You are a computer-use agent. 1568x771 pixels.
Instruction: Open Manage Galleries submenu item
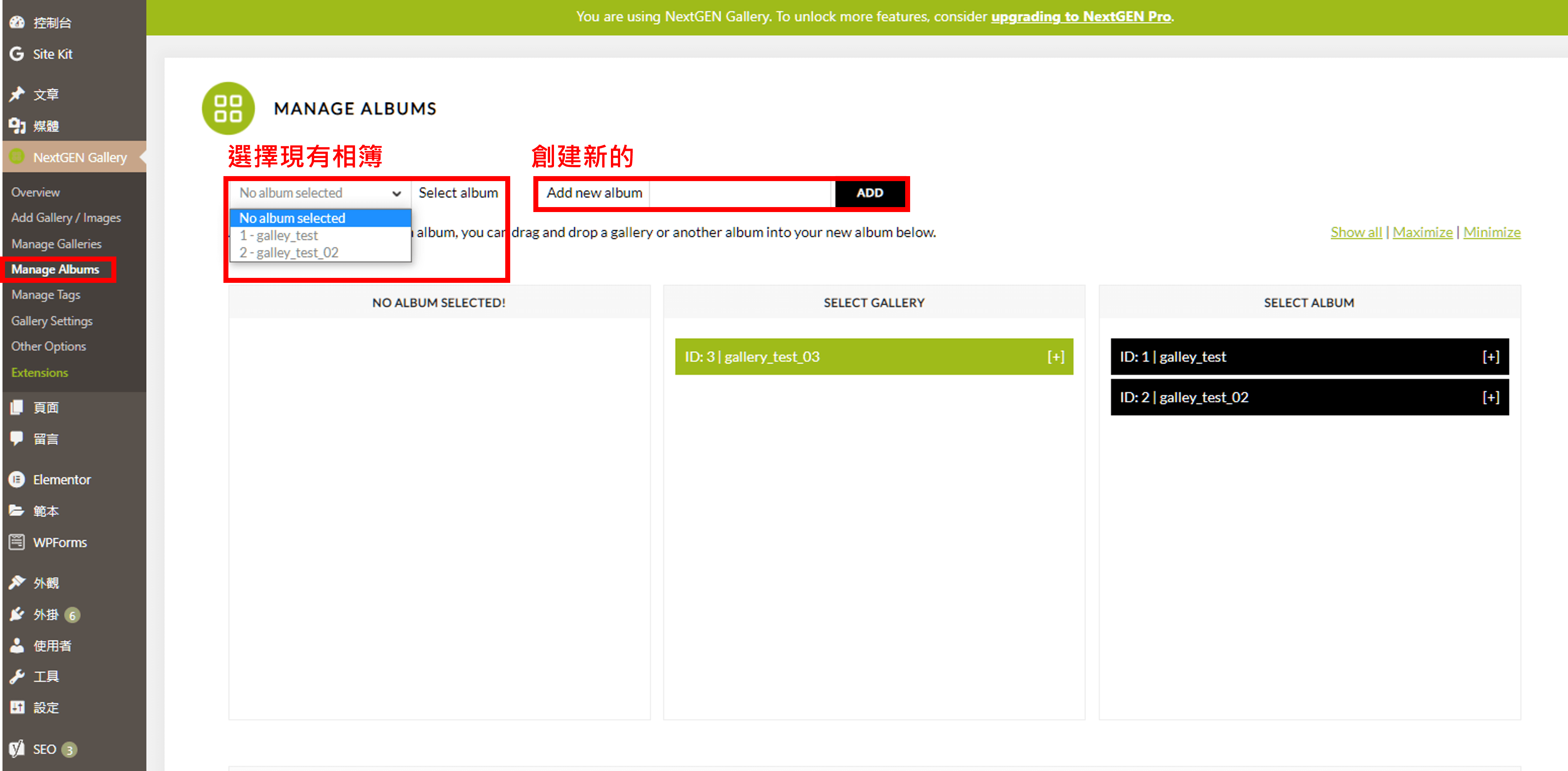(56, 243)
